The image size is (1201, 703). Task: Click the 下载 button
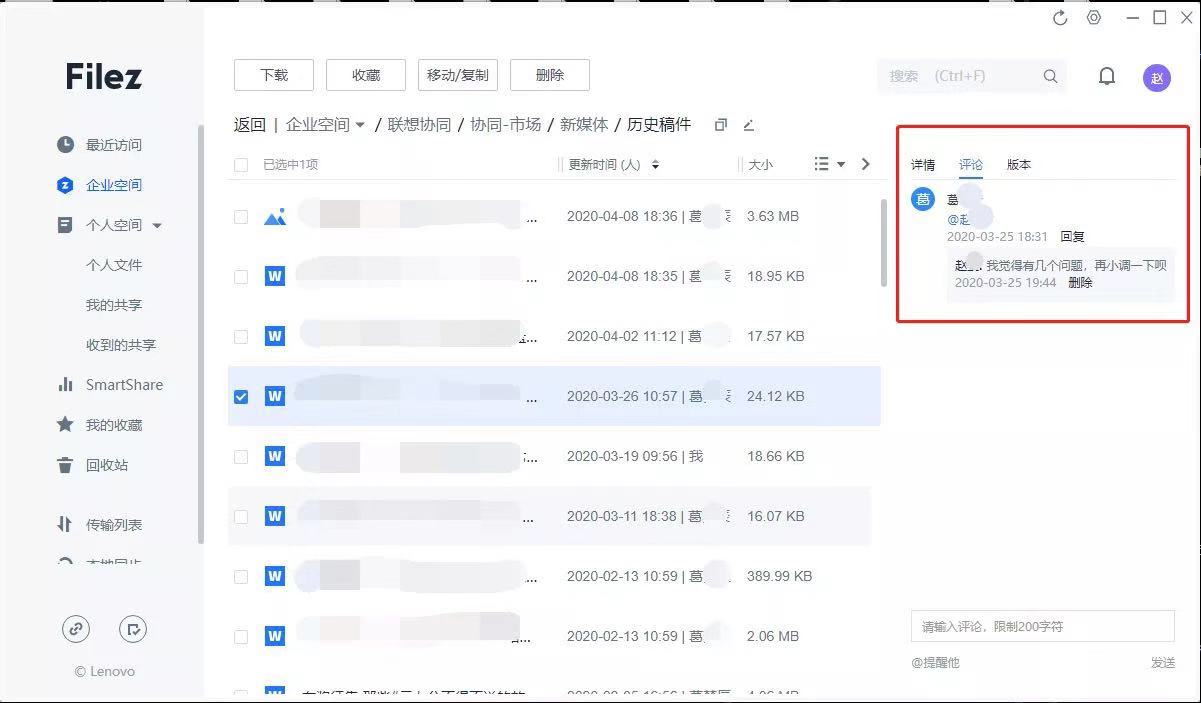274,75
